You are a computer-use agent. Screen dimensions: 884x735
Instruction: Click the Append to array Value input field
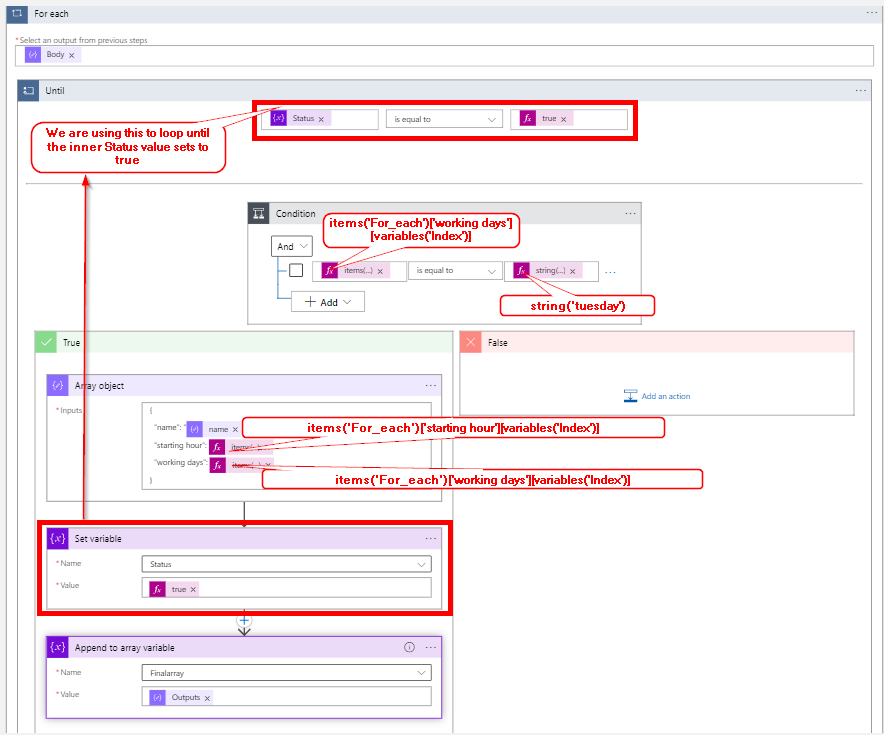point(286,696)
